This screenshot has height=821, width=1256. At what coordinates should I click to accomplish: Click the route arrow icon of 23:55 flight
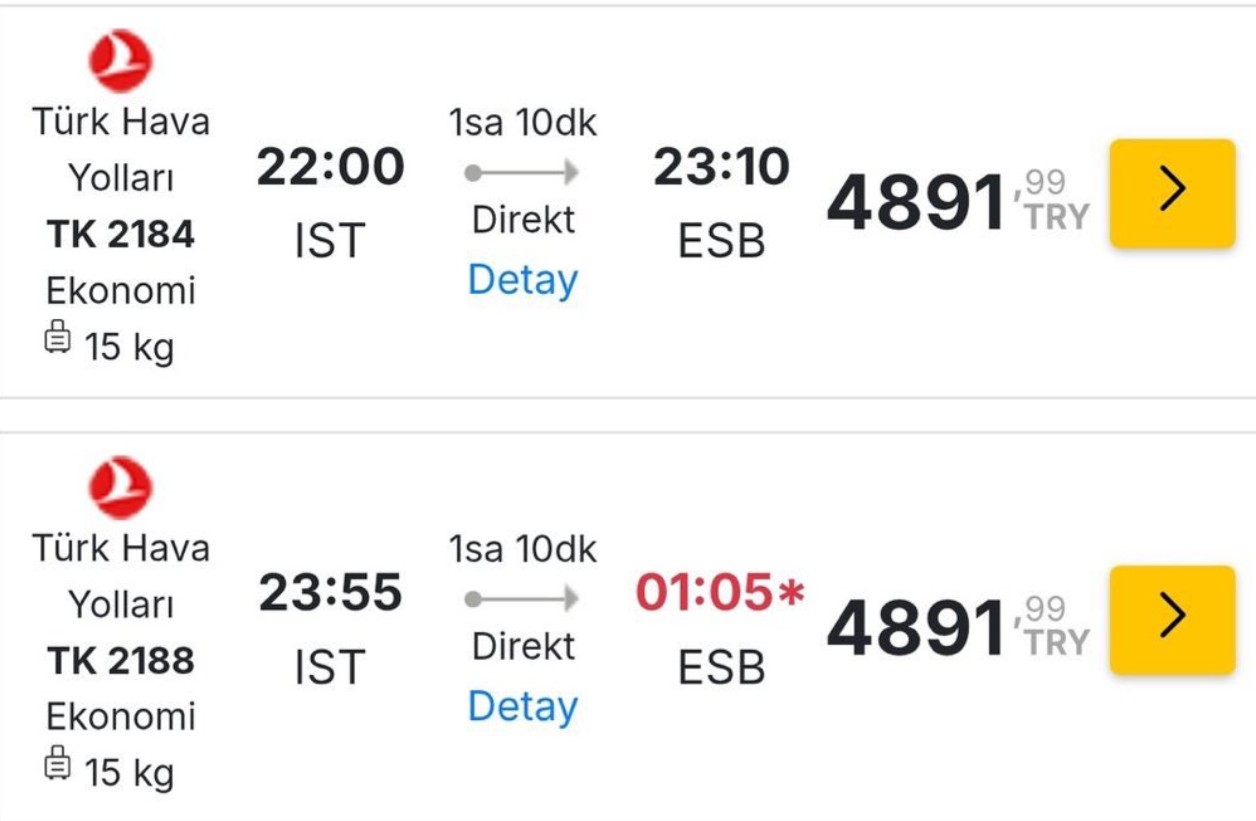522,599
